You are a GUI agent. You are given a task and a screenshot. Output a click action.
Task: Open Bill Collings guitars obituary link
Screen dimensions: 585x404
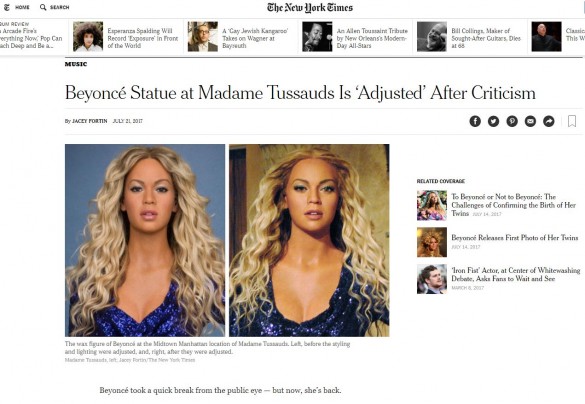coord(486,38)
